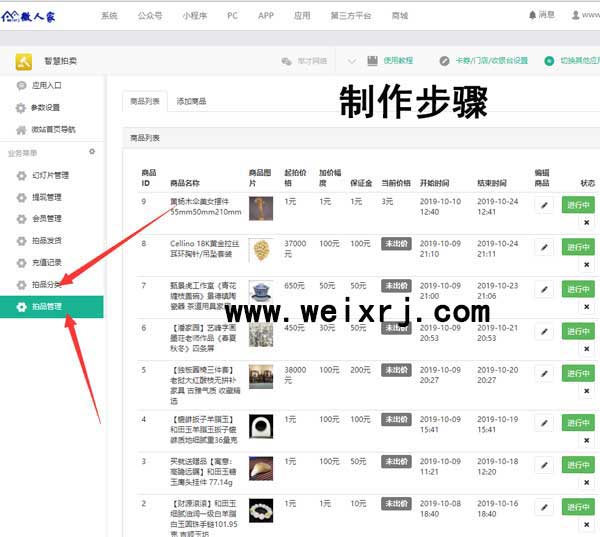Switch to the PC top menu

[x=232, y=16]
